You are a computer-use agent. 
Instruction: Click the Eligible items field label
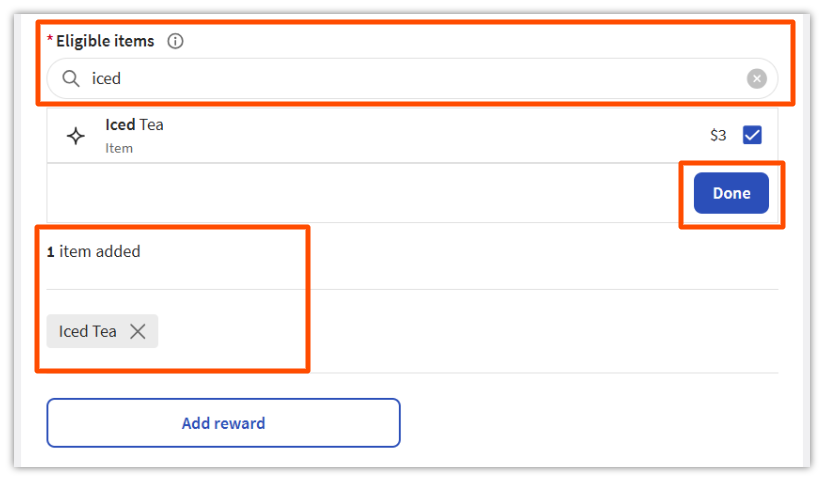(x=105, y=41)
